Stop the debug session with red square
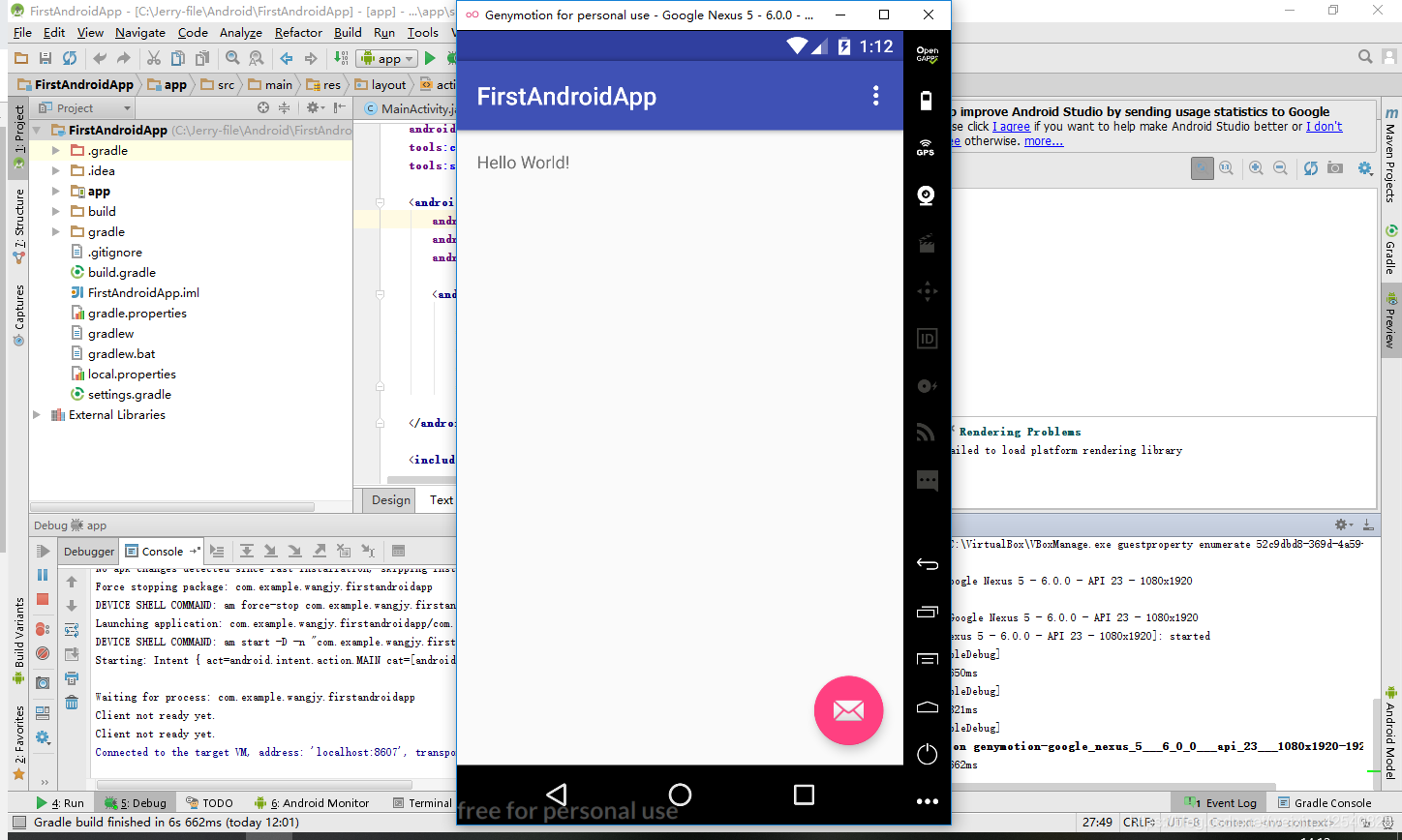This screenshot has width=1402, height=840. 43,599
